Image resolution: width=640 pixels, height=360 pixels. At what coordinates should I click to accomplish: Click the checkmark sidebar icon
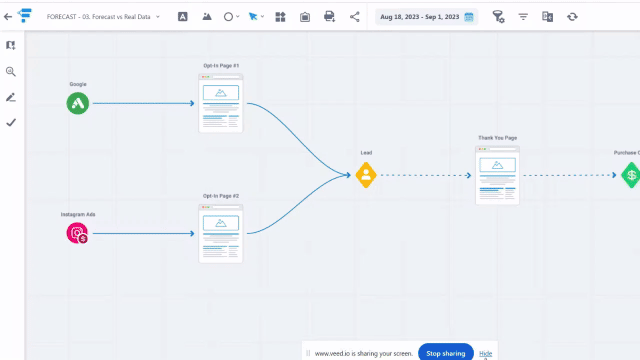pos(11,122)
